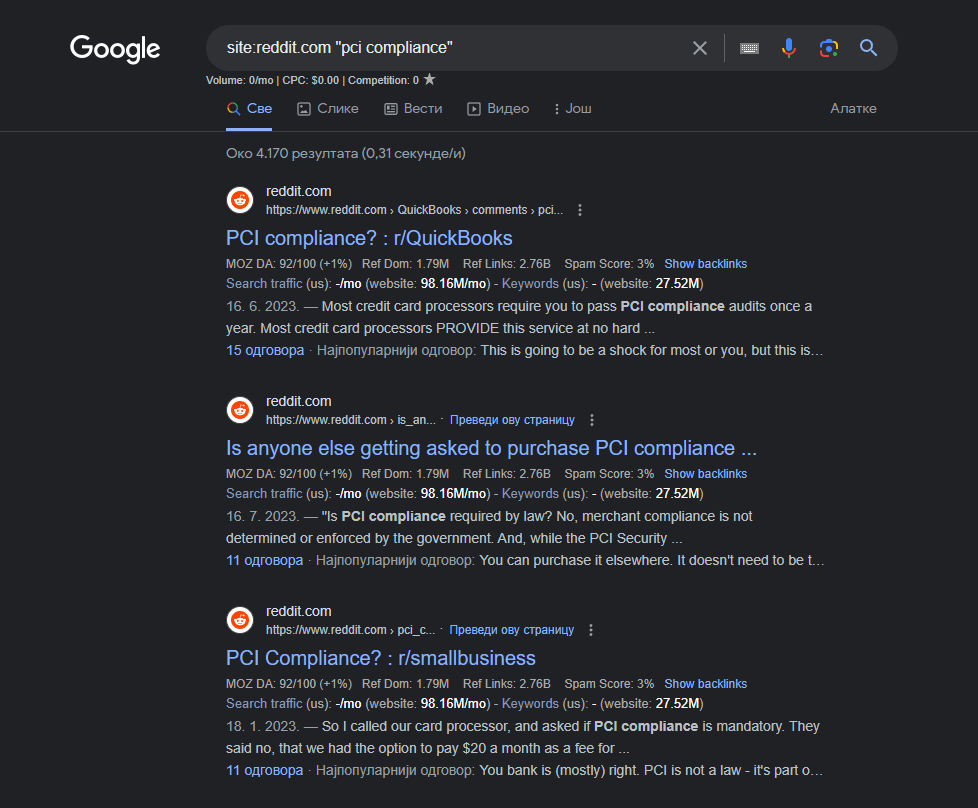Go to Google homepage via logo
This screenshot has width=978, height=808.
tap(115, 49)
